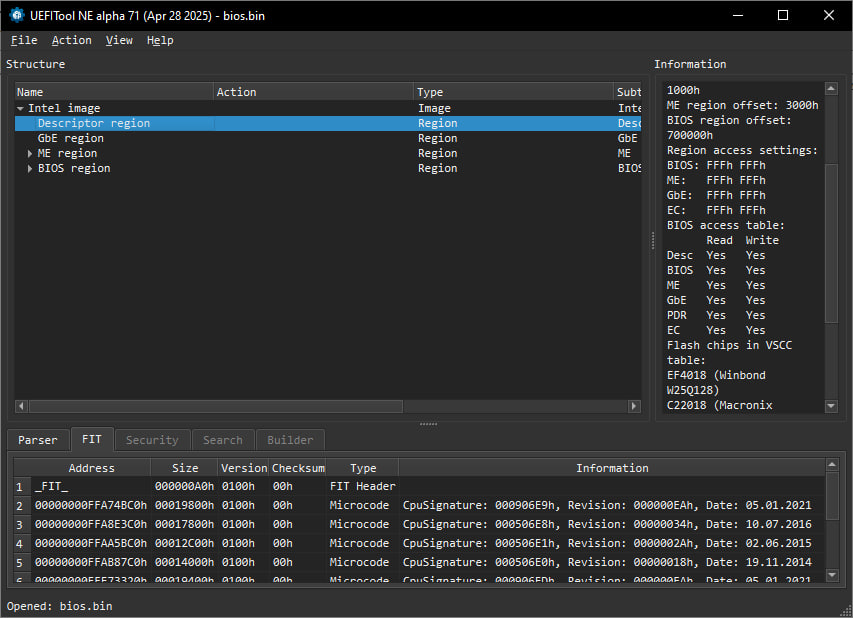The height and width of the screenshot is (618, 853).
Task: Click FIT table scroll-down arrow
Action: (832, 575)
